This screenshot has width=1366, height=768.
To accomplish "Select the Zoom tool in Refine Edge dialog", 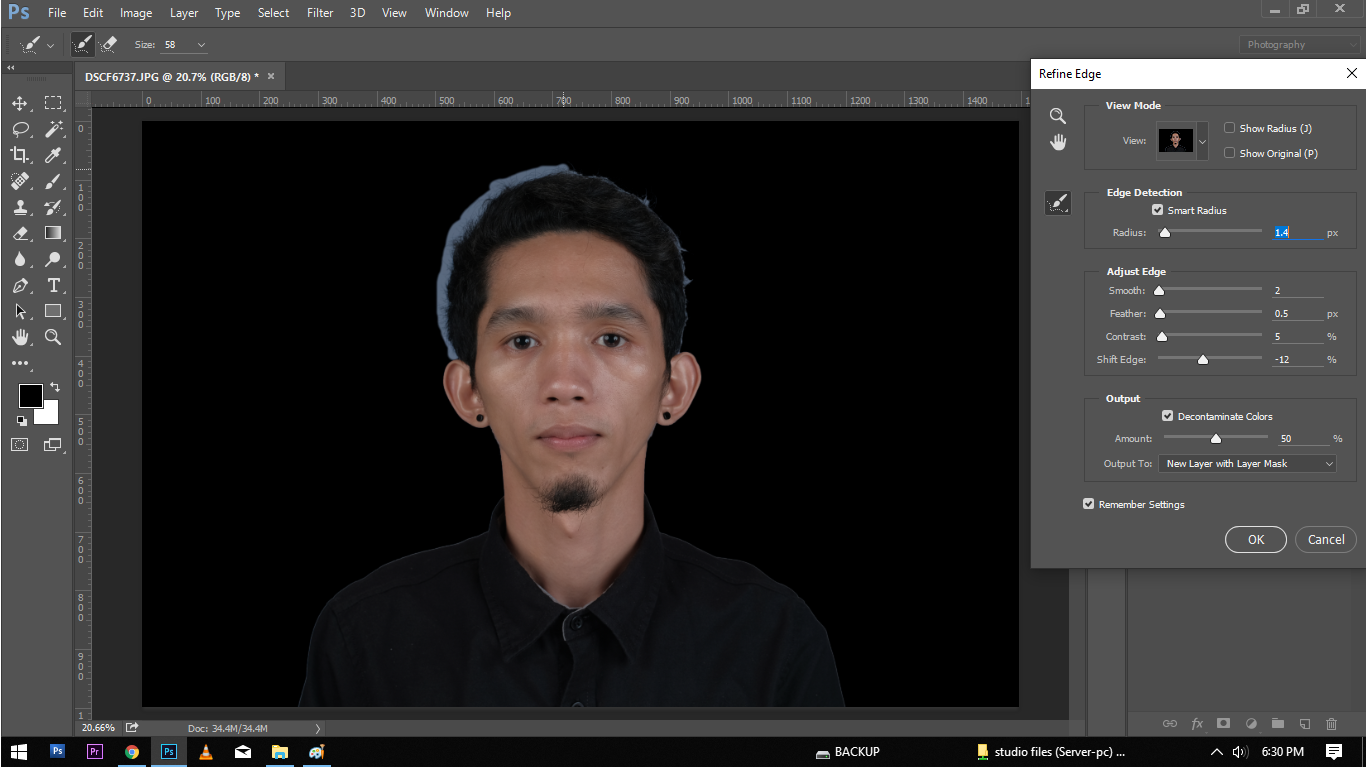I will [x=1057, y=116].
